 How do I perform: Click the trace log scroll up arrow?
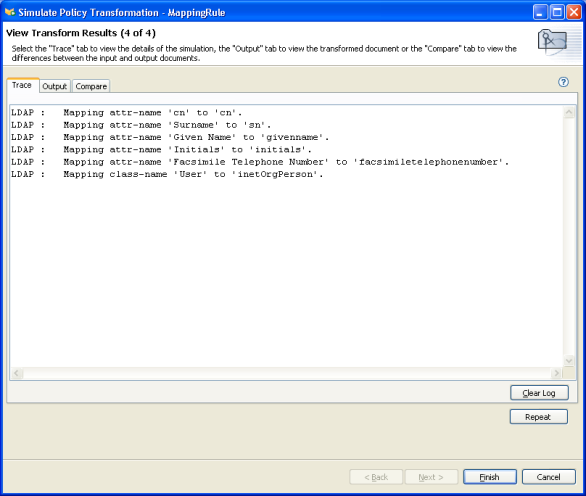pos(569,112)
